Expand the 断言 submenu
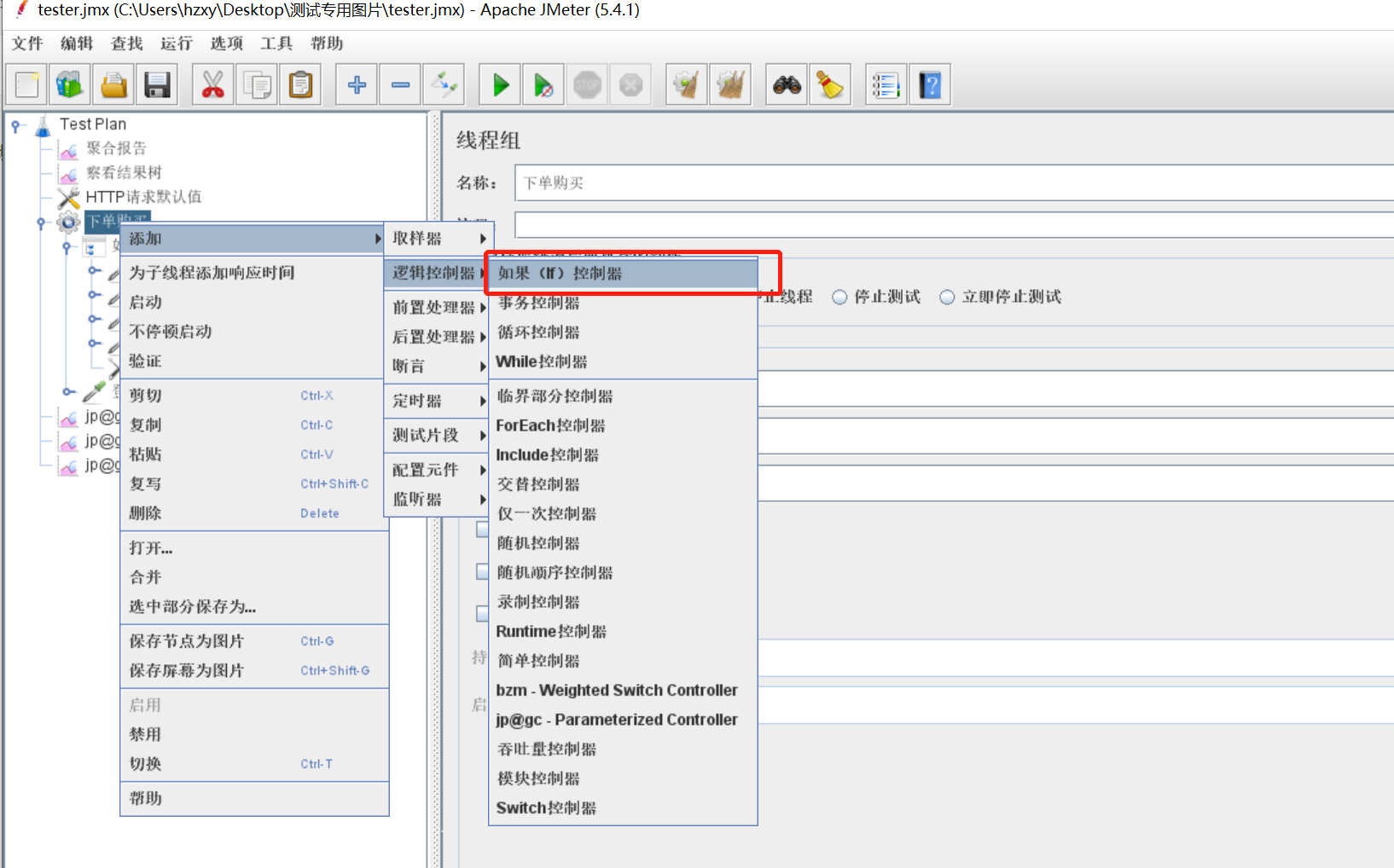 pos(437,366)
